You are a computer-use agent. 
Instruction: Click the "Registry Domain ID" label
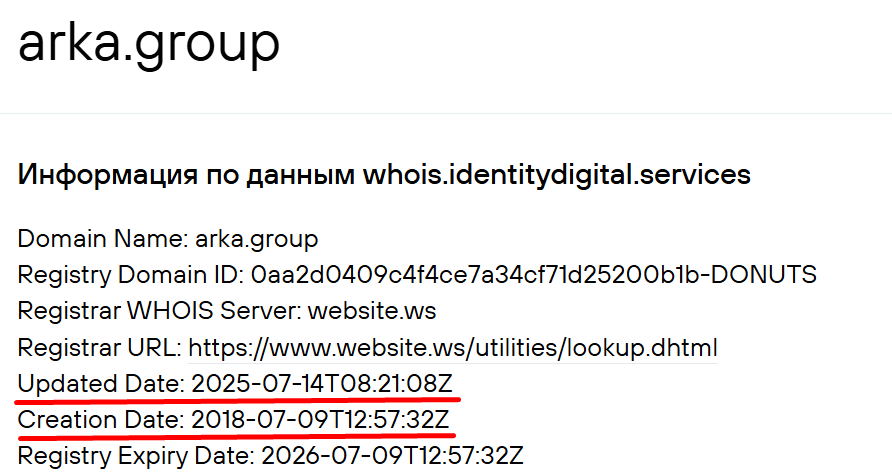pyautogui.click(x=128, y=275)
